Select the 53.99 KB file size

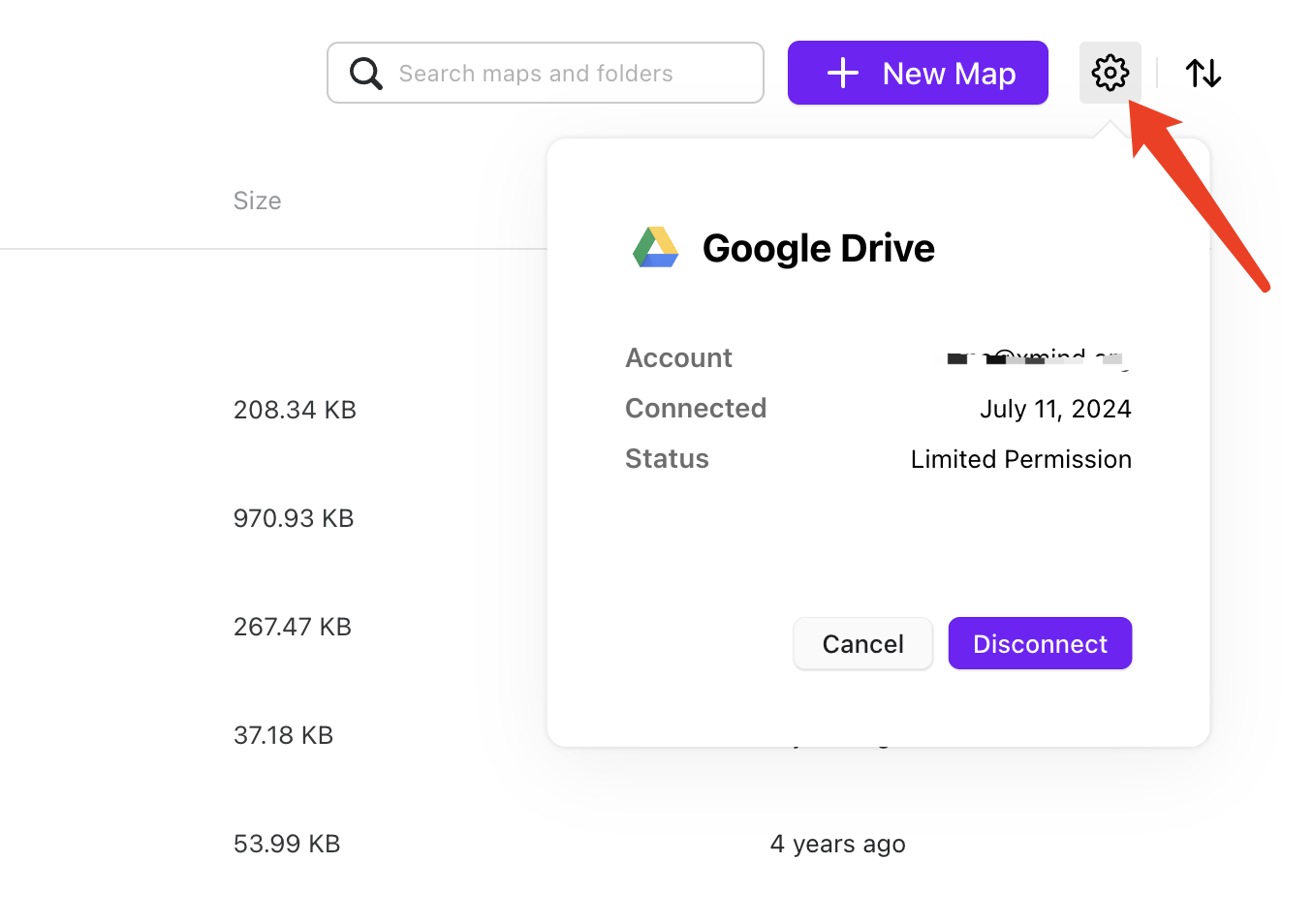pos(287,844)
